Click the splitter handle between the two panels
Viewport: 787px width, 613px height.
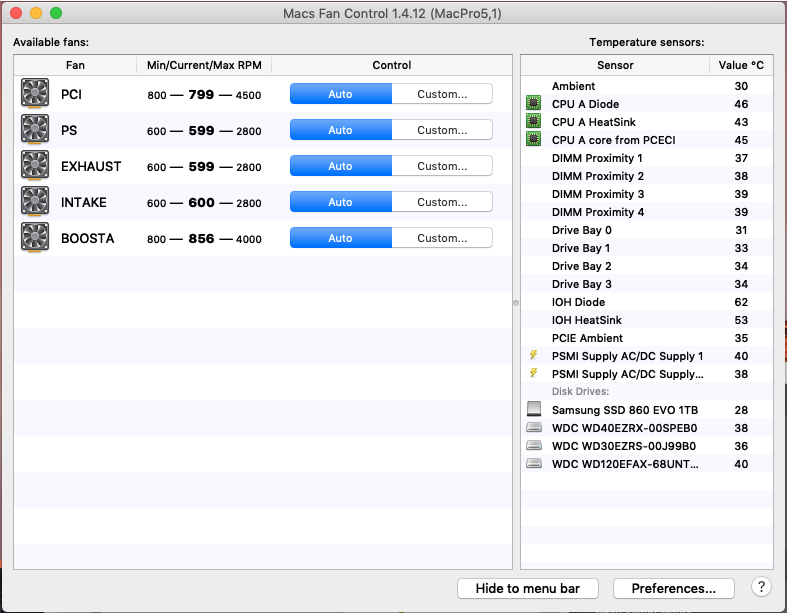point(516,303)
